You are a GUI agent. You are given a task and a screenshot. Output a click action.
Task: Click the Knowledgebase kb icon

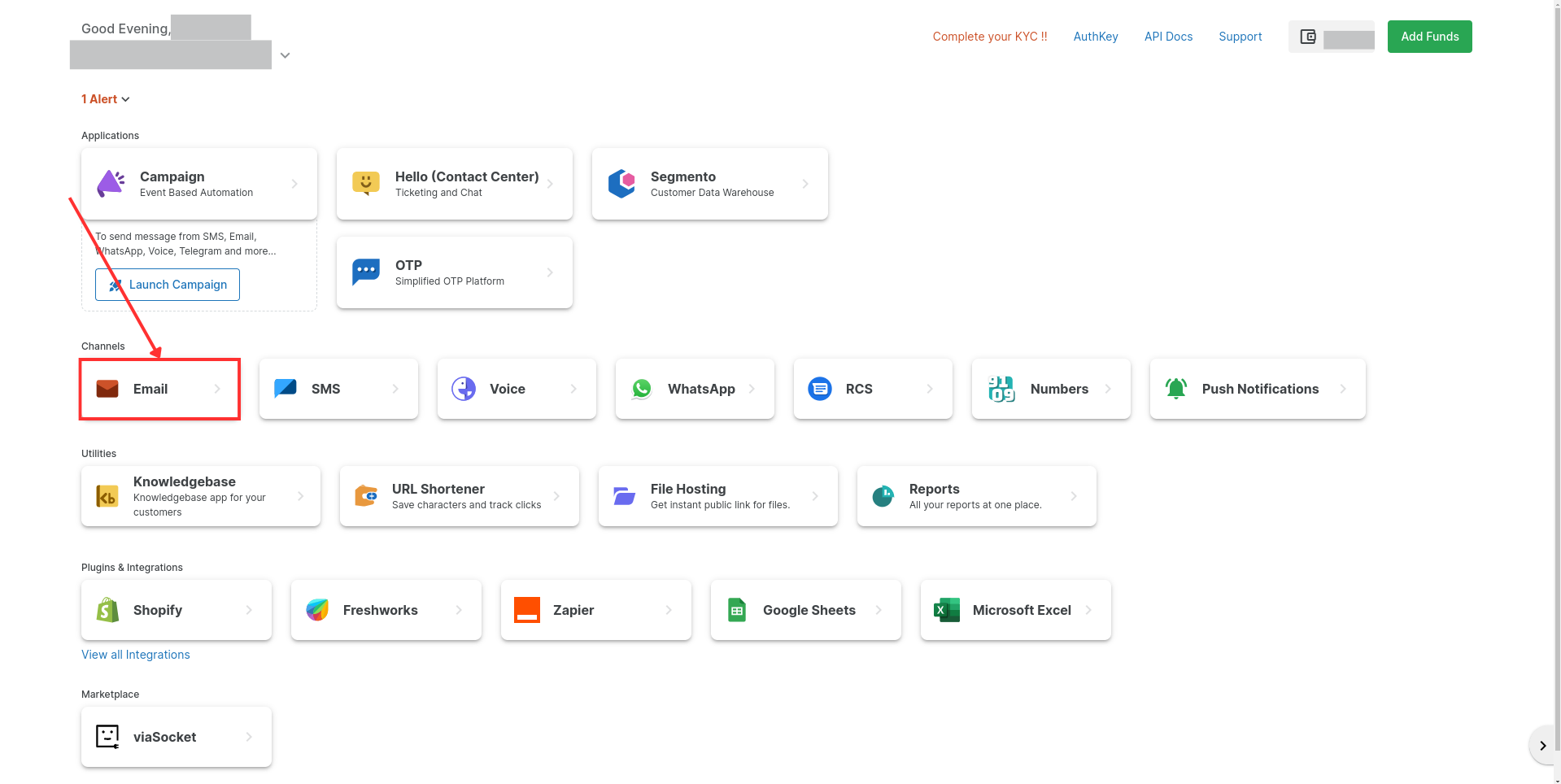pyautogui.click(x=107, y=496)
